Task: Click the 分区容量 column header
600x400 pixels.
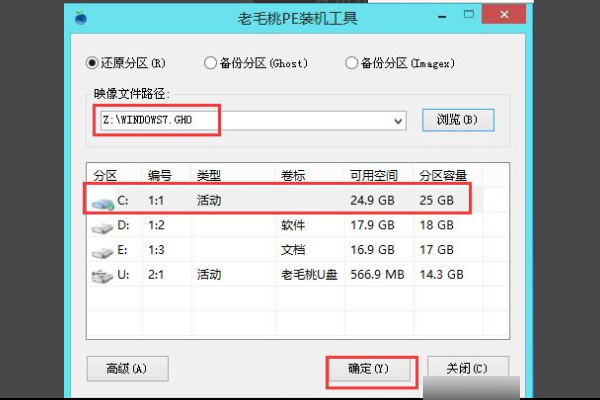Action: 443,176
